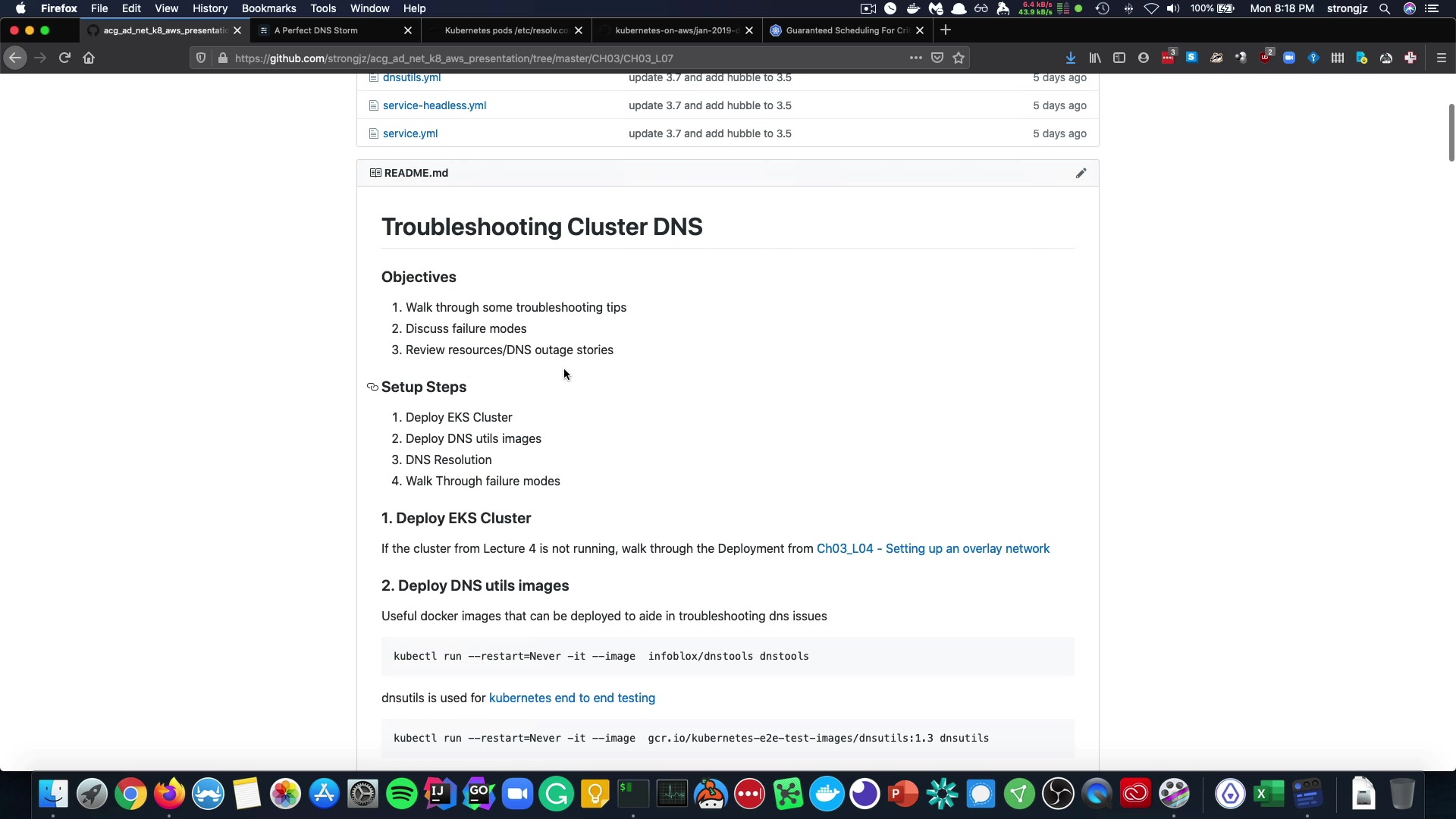The width and height of the screenshot is (1456, 819).
Task: Open the tracking protection shield icon
Action: click(x=200, y=58)
